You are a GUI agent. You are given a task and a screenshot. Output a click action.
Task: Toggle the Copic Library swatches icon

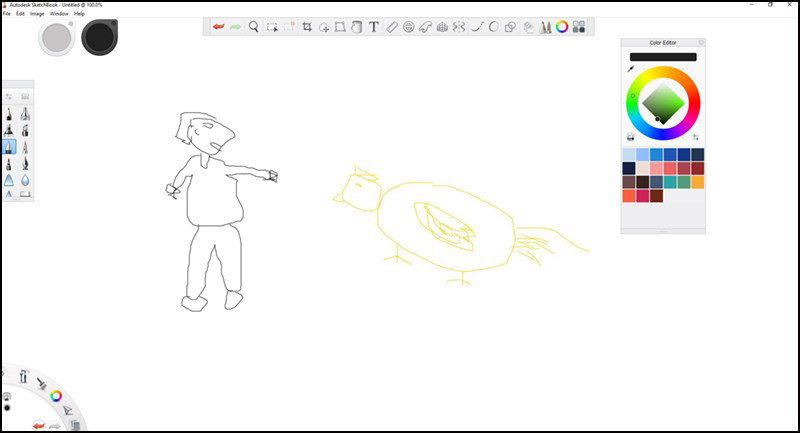point(579,27)
